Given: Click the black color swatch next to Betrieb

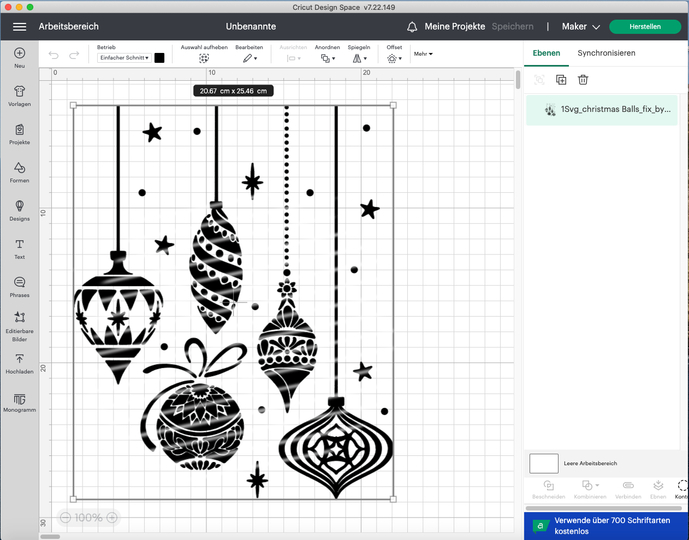Looking at the screenshot, I should point(159,58).
